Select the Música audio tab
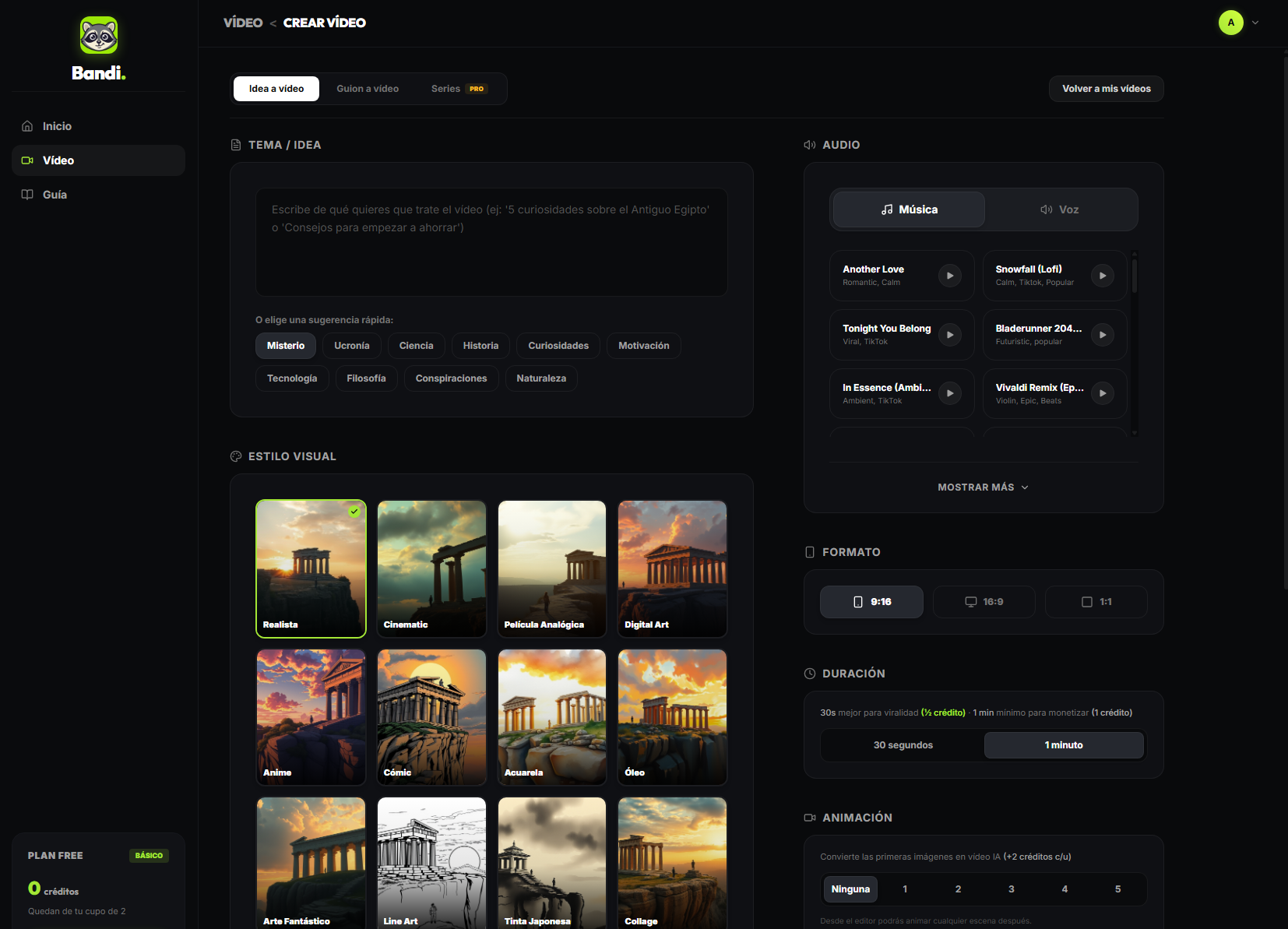The image size is (1288, 929). 909,209
